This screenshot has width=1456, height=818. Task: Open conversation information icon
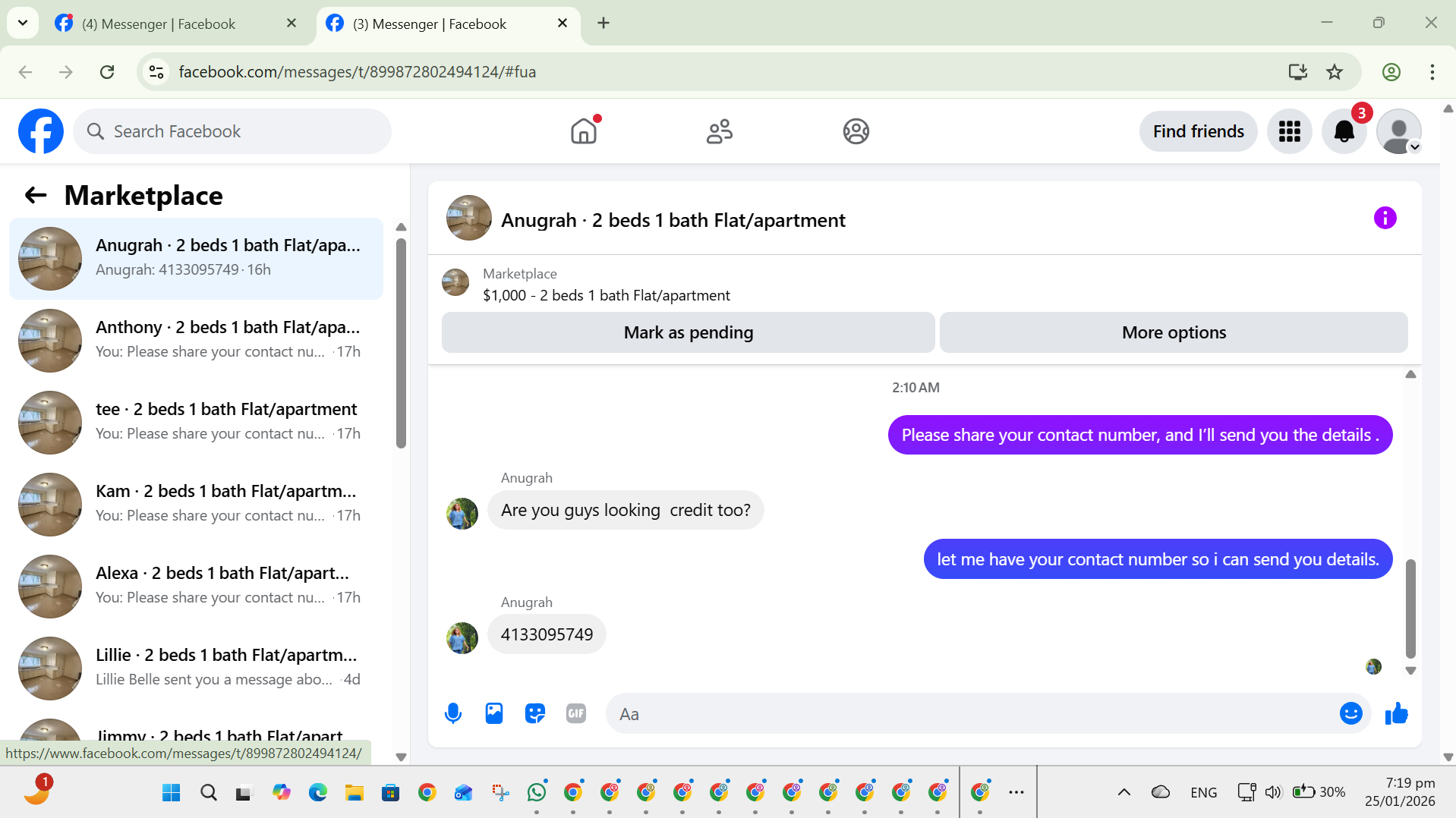pyautogui.click(x=1385, y=219)
